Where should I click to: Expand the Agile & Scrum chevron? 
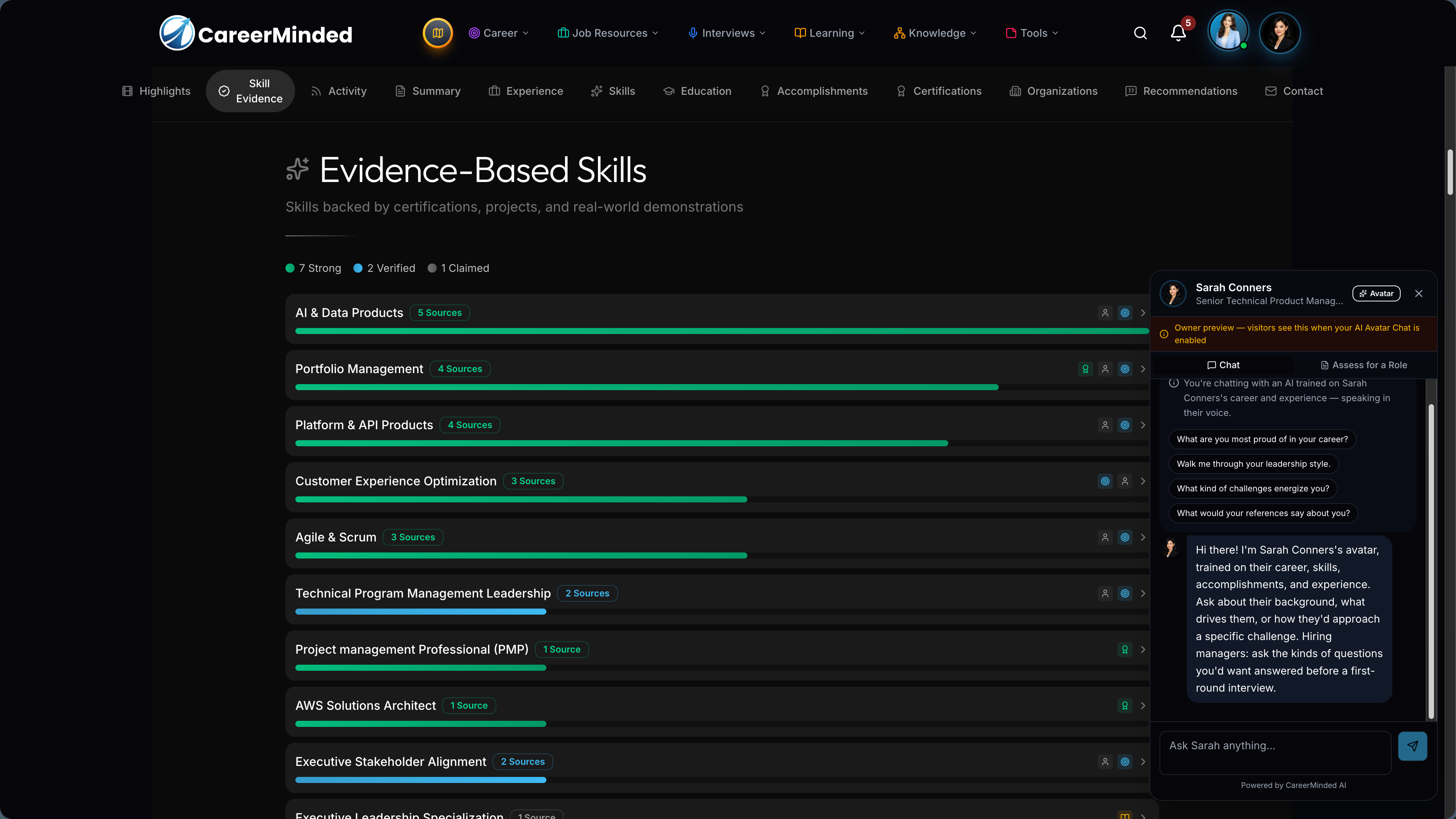(1143, 537)
